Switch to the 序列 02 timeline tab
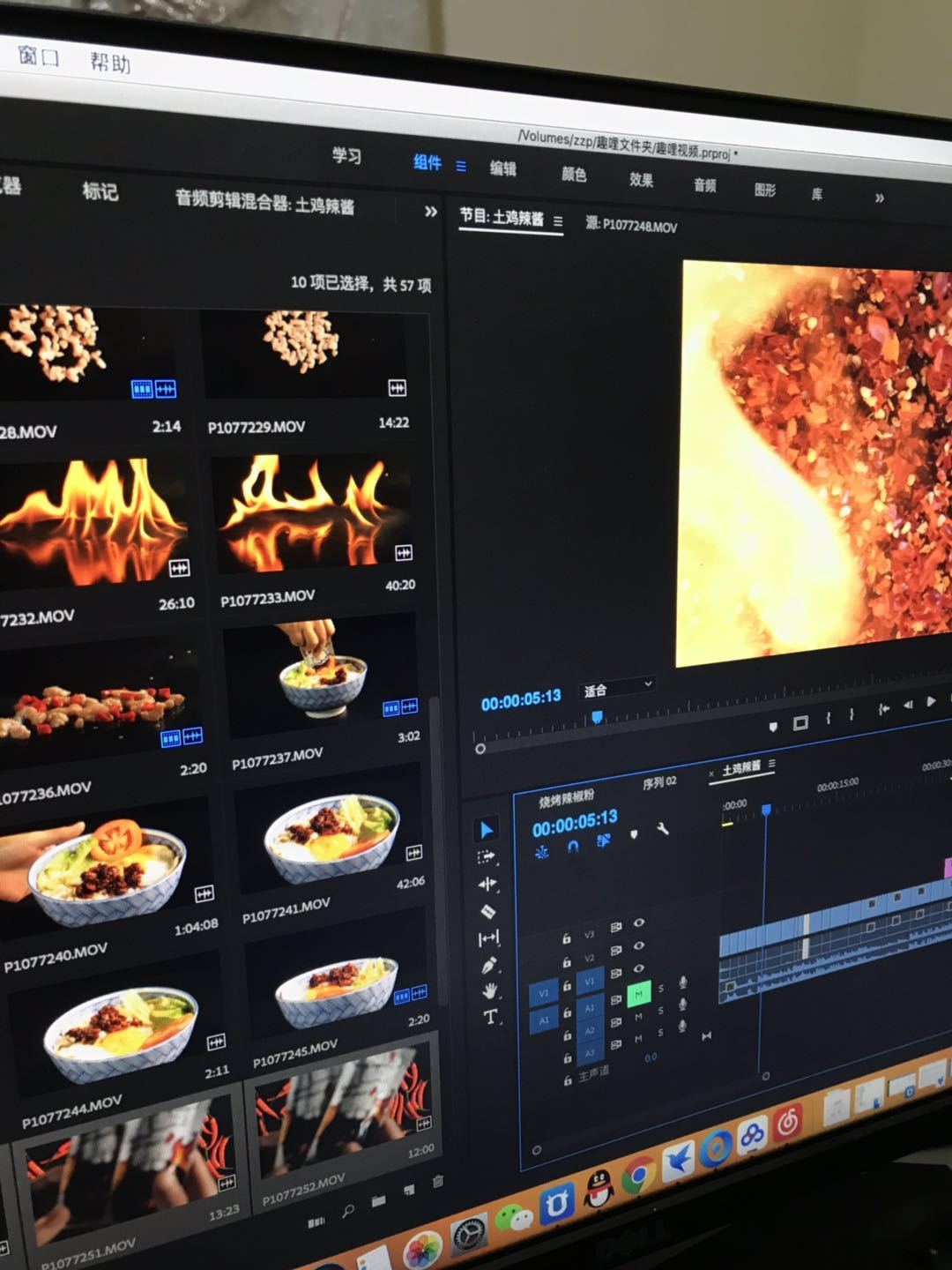Screen dimensions: 952x1270 coord(659,782)
